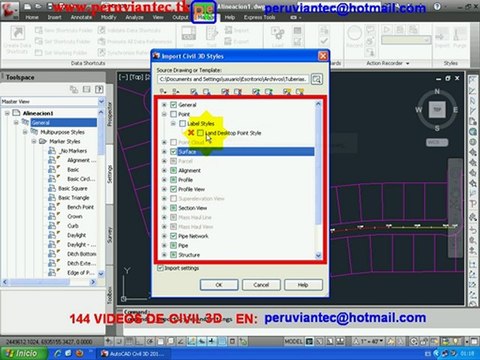
Task: Open the Insert ribbon tab
Action: [54, 17]
